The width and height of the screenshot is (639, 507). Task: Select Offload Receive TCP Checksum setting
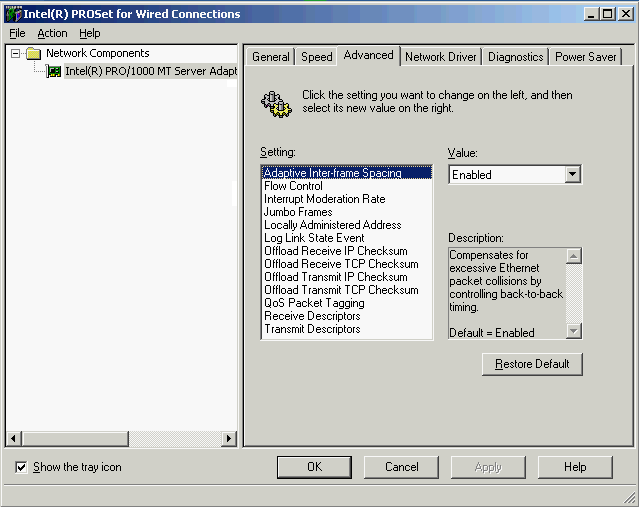[347, 264]
